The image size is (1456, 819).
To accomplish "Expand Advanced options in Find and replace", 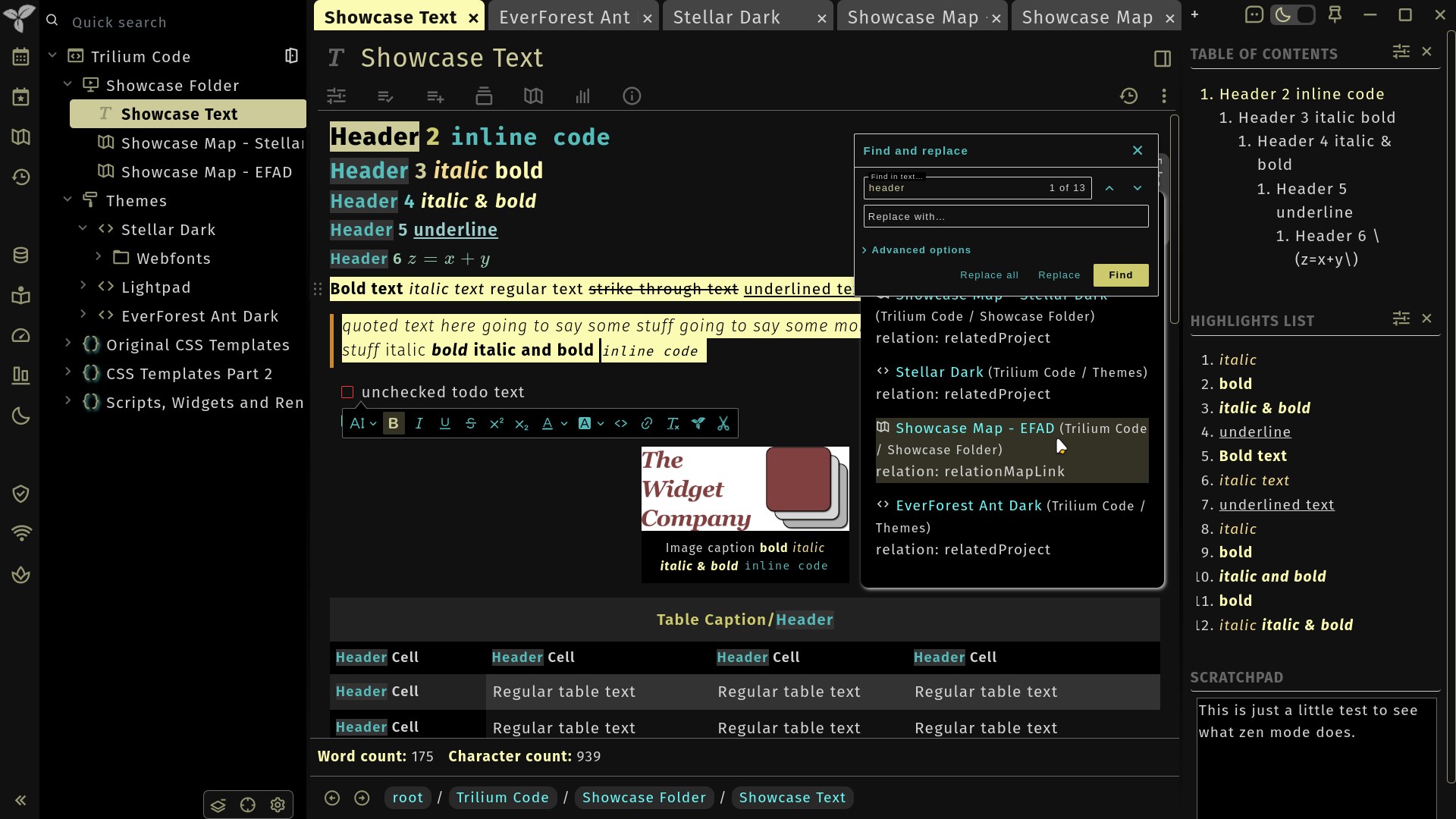I will click(x=917, y=250).
